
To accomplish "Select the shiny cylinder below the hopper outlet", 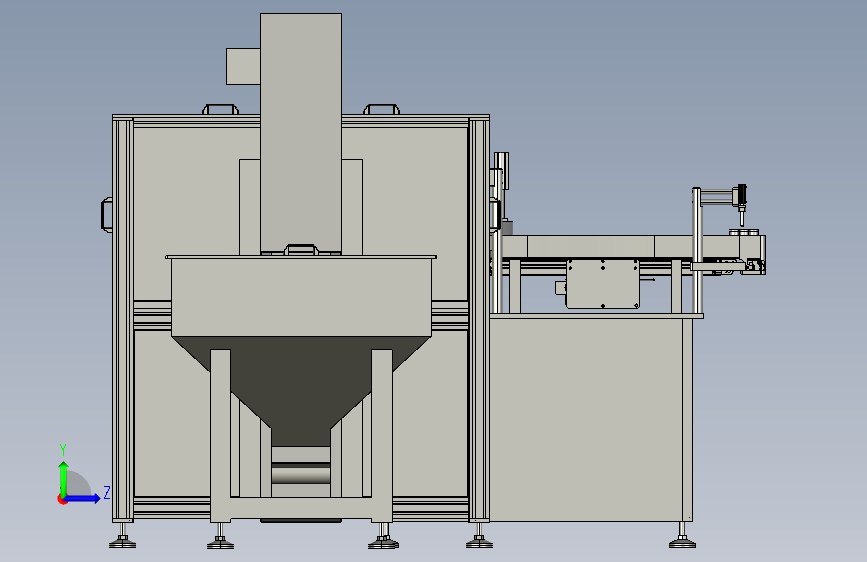I will 301,475.
